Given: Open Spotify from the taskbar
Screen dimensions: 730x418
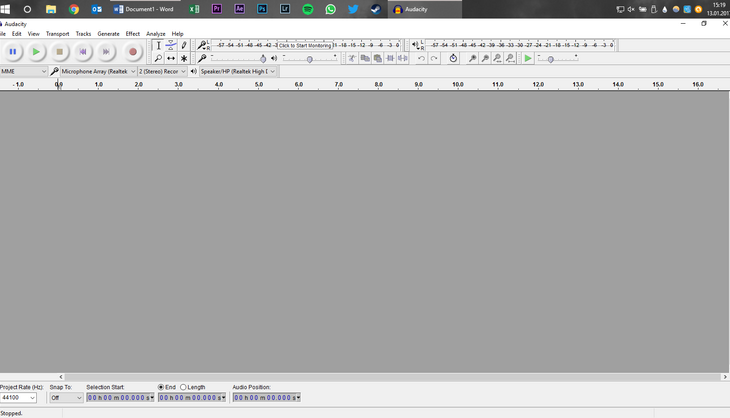Looking at the screenshot, I should pyautogui.click(x=308, y=9).
